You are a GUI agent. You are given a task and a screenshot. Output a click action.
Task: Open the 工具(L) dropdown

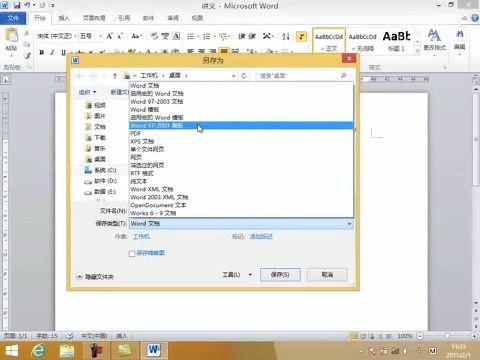coord(237,275)
